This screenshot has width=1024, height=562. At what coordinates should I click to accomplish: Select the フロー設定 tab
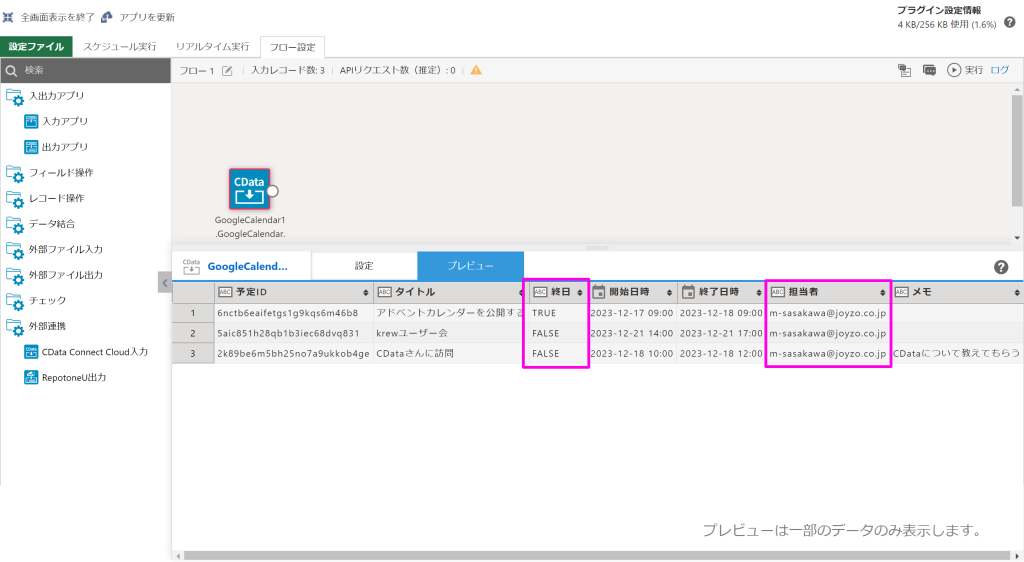[x=292, y=47]
